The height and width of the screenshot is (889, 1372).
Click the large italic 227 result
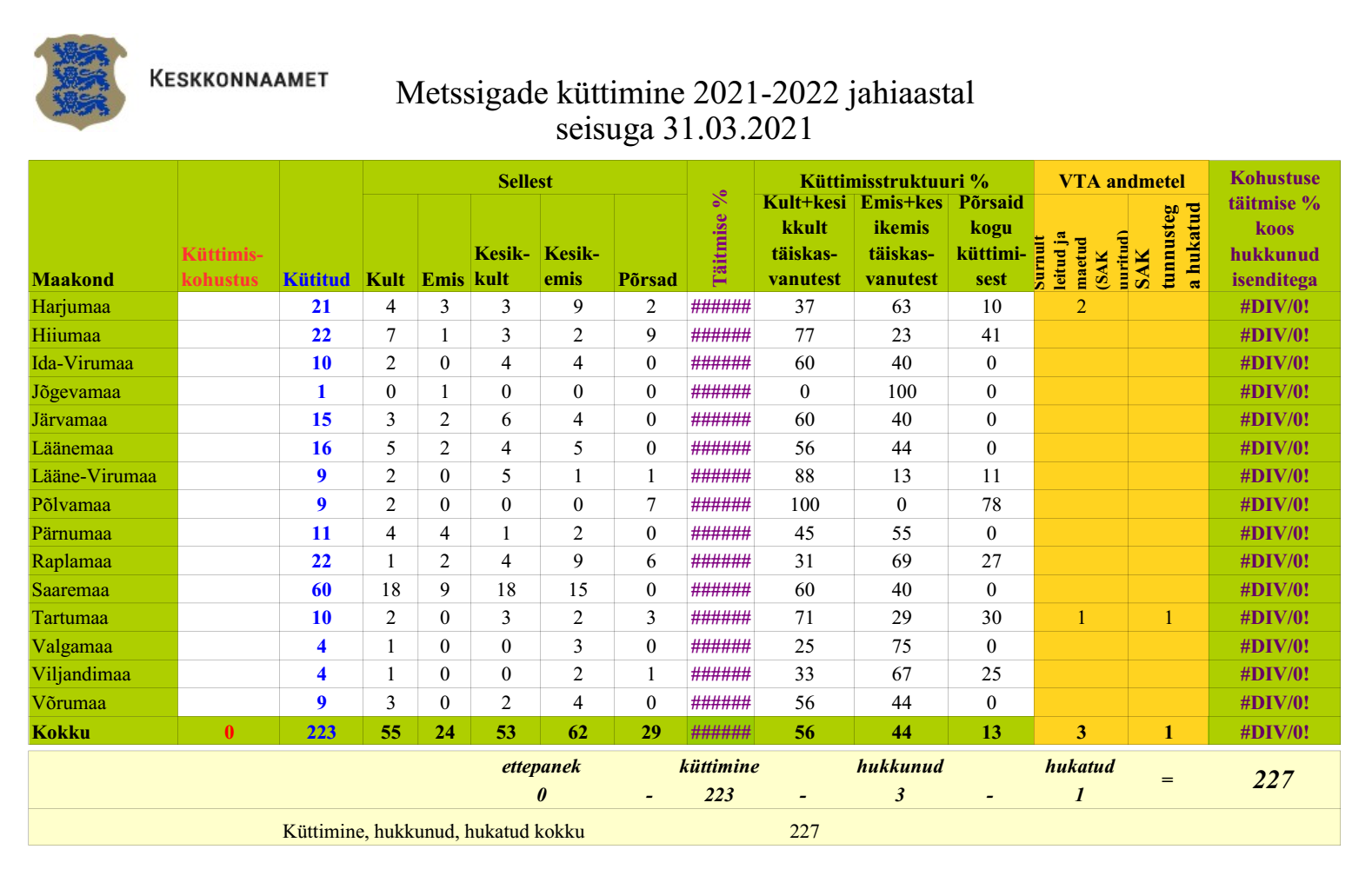point(1273,780)
